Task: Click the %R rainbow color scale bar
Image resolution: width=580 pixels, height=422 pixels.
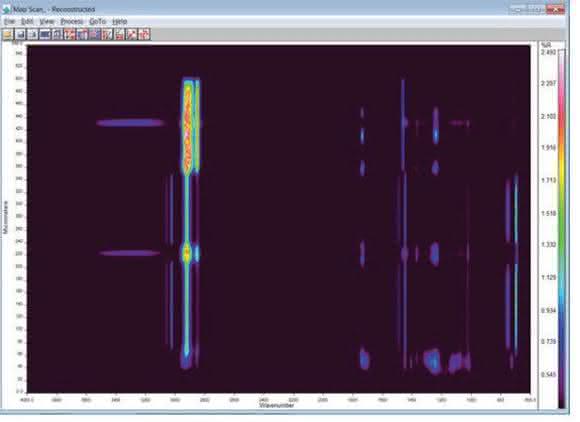Action: (562, 229)
